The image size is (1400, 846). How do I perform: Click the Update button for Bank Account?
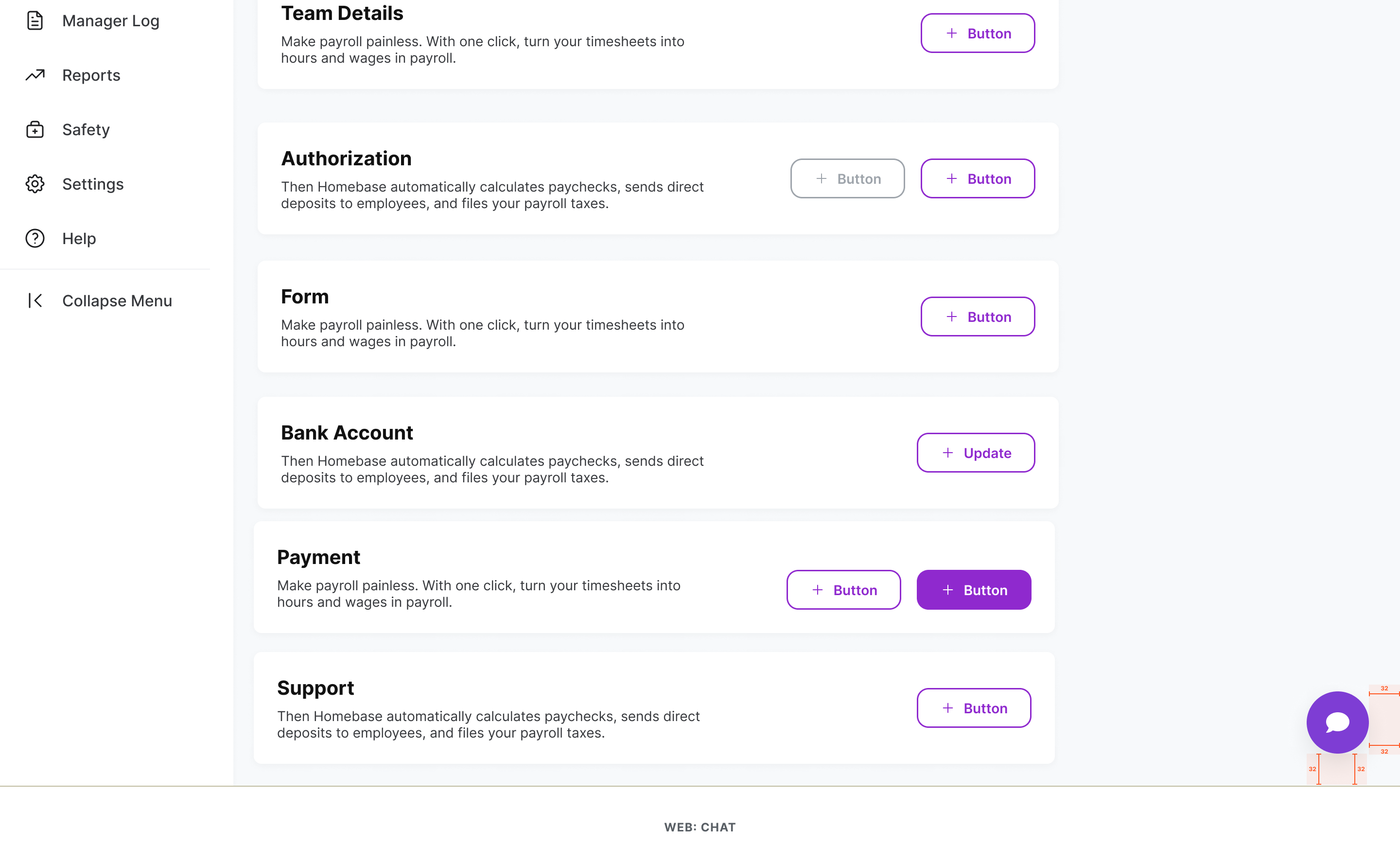coord(976,453)
